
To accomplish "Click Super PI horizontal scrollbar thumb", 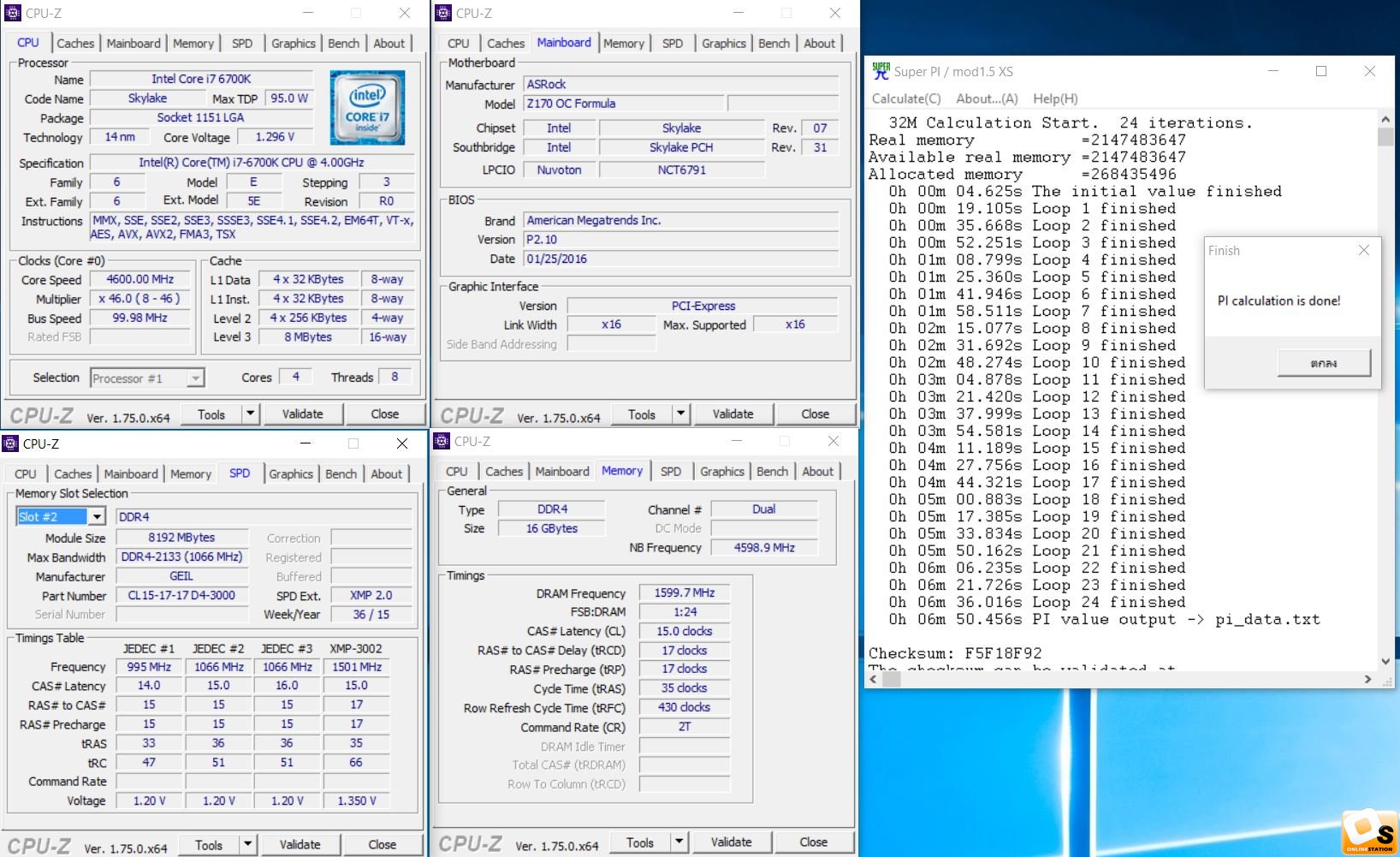I will pyautogui.click(x=892, y=679).
